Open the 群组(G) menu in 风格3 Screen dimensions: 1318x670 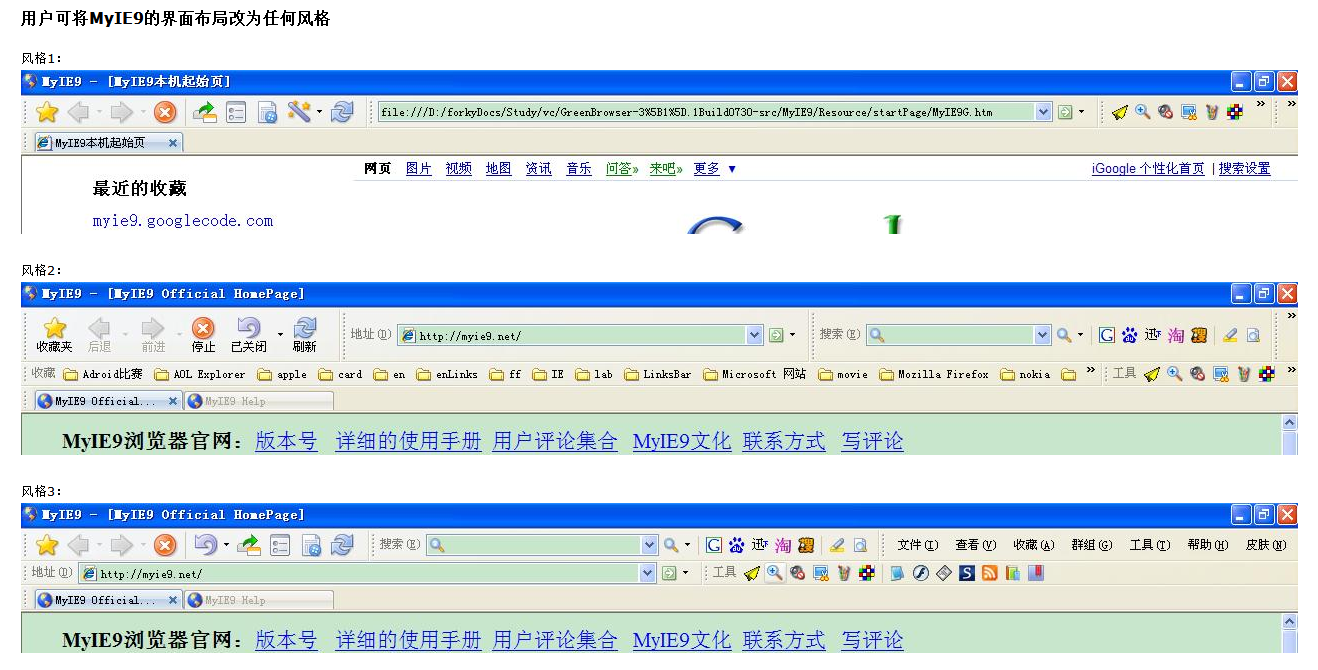(x=1091, y=545)
